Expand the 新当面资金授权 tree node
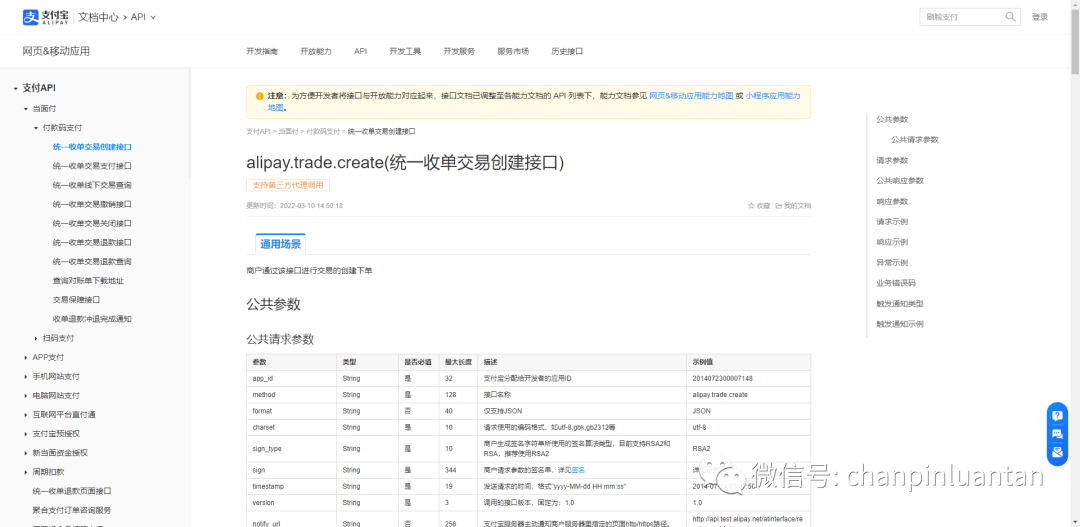1080x527 pixels. tap(25, 453)
